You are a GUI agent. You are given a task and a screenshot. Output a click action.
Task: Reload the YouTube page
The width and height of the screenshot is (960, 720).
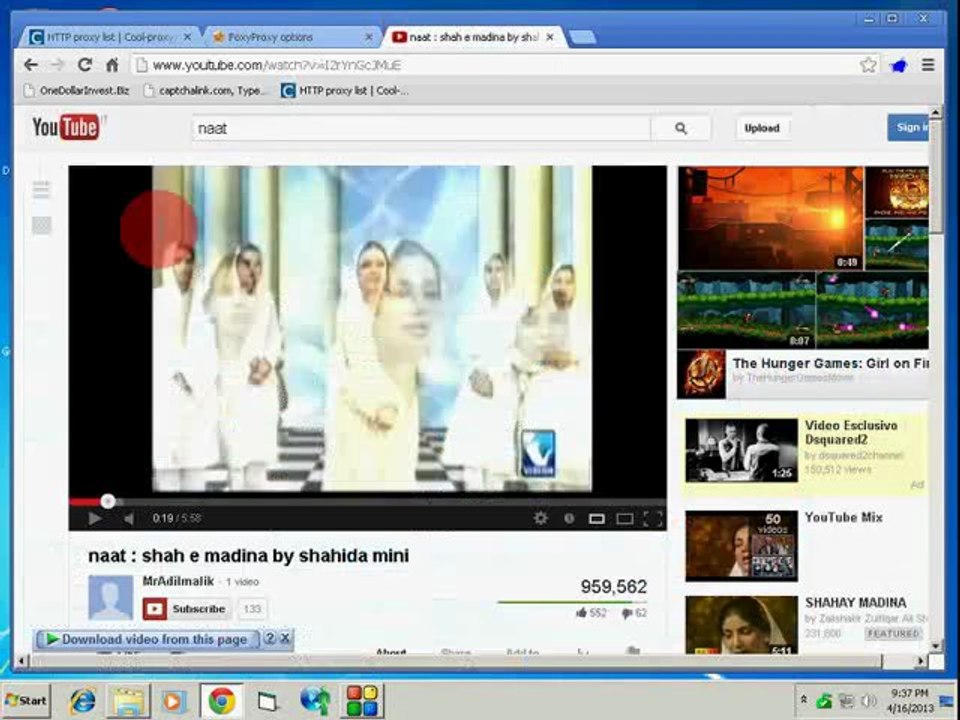[85, 65]
